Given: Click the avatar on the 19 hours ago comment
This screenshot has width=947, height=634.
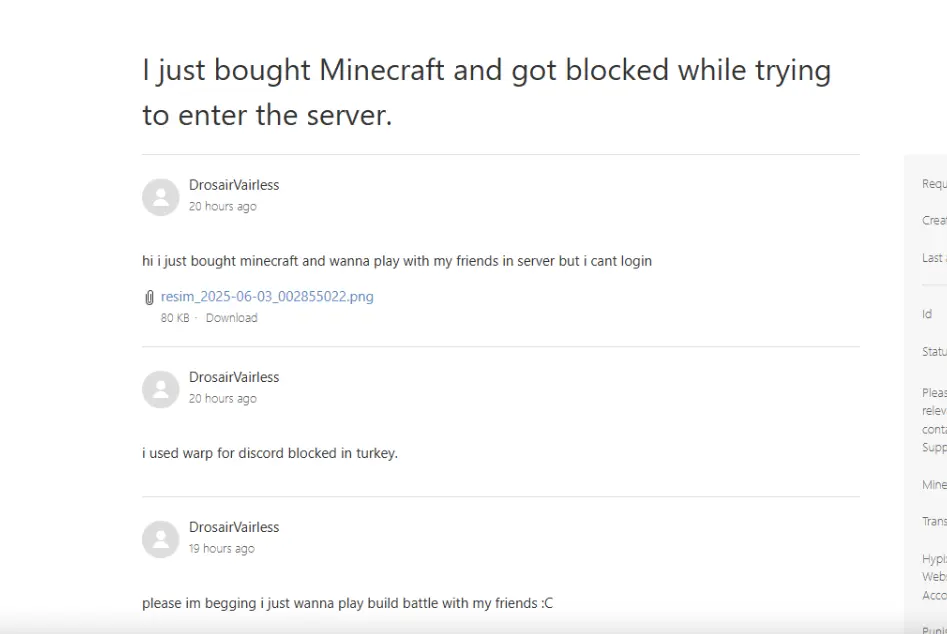Looking at the screenshot, I should click(x=161, y=539).
